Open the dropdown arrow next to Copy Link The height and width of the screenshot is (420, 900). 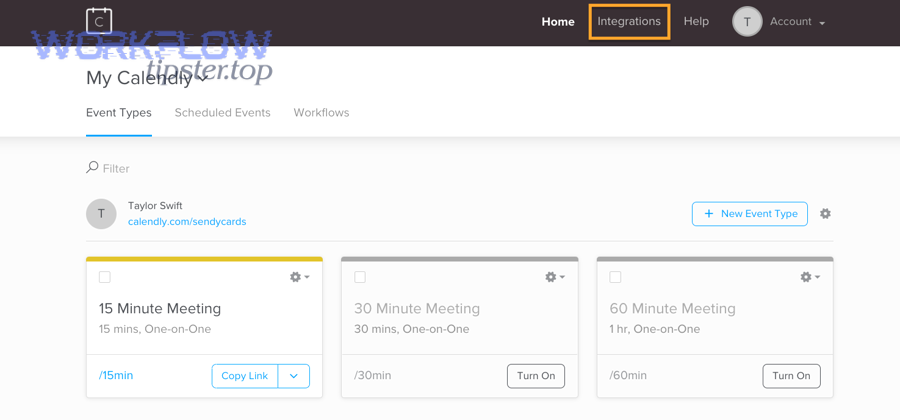click(x=294, y=376)
